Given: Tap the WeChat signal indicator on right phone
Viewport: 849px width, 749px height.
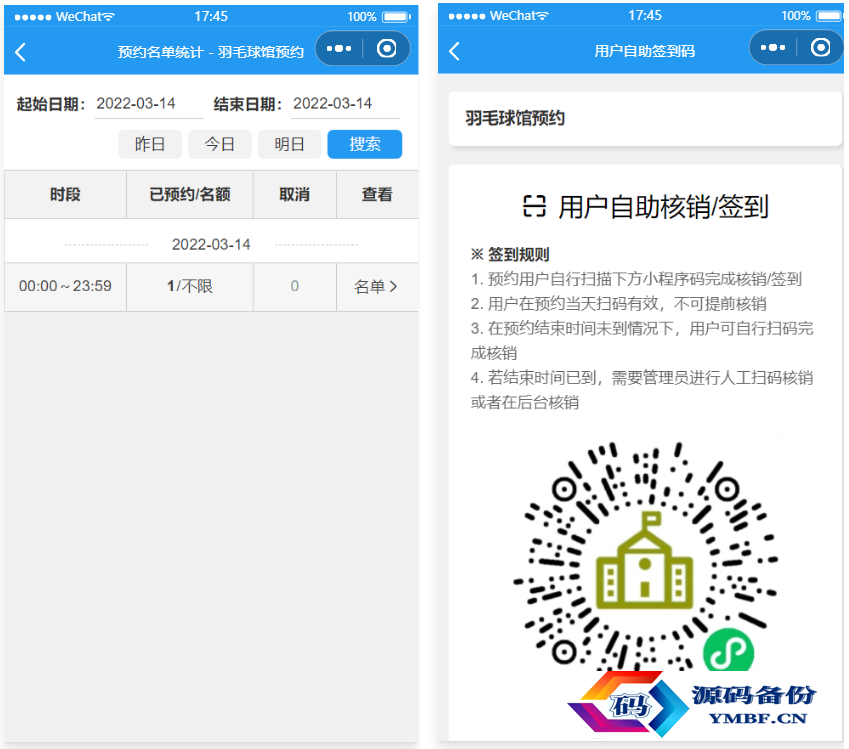Looking at the screenshot, I should (x=498, y=16).
